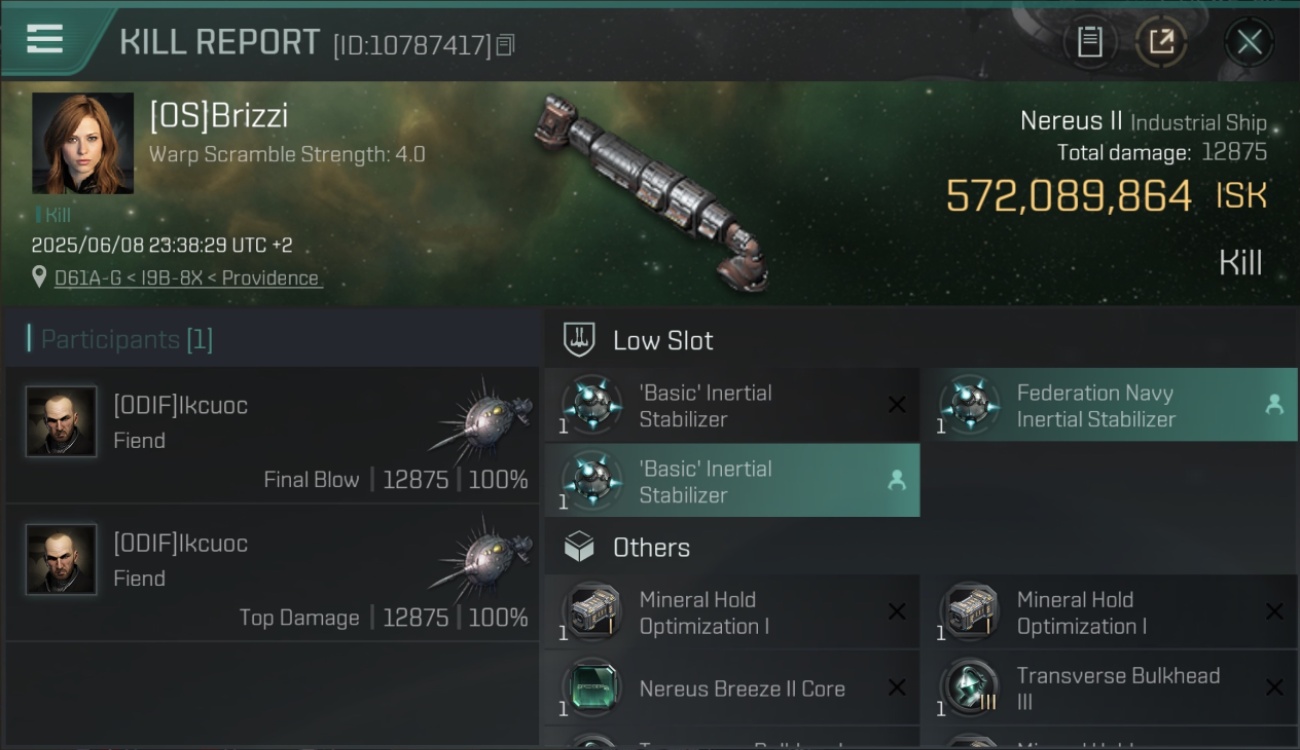Click the Nereus Breeze II Core icon
Viewport: 1300px width, 750px height.
[x=591, y=688]
